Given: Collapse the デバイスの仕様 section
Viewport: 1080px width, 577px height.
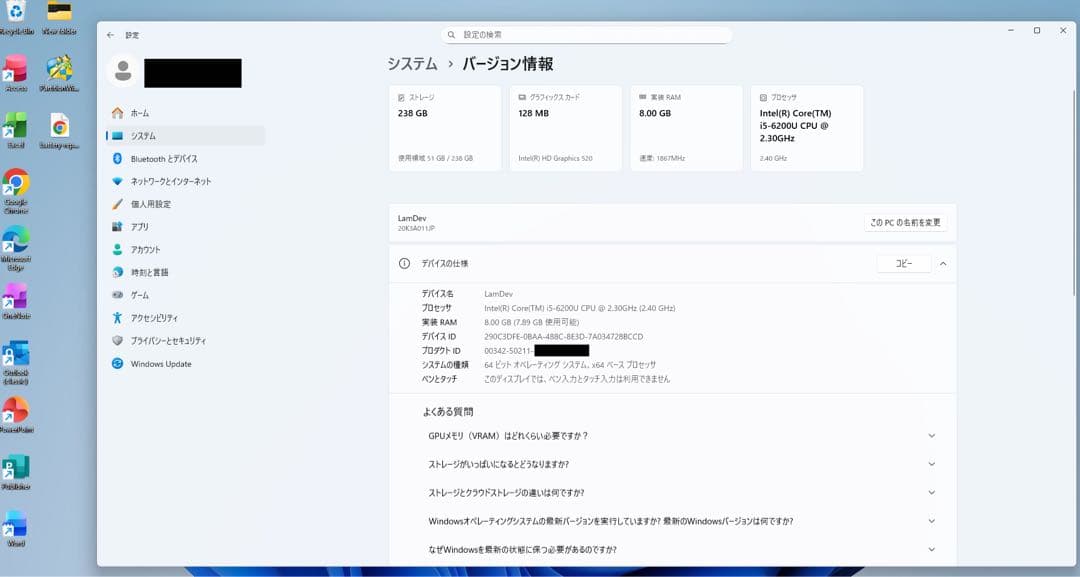Looking at the screenshot, I should tap(941, 263).
